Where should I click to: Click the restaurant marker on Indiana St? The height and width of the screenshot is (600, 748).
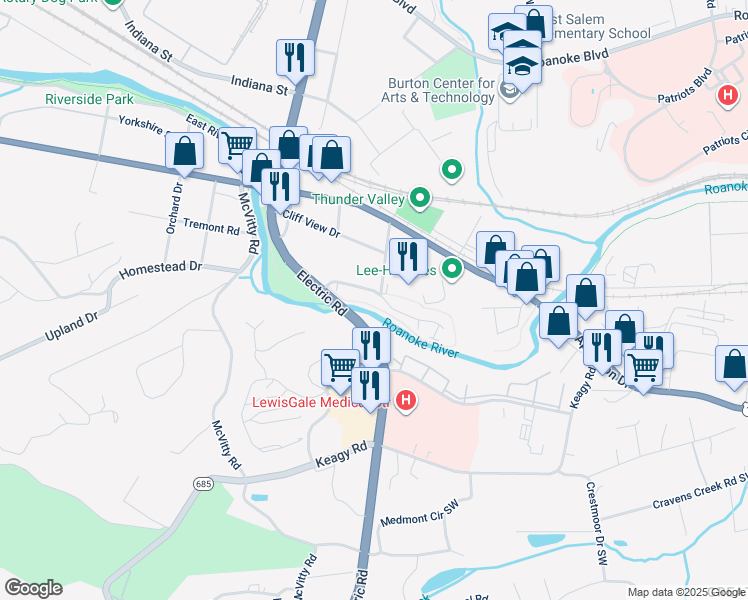[295, 59]
